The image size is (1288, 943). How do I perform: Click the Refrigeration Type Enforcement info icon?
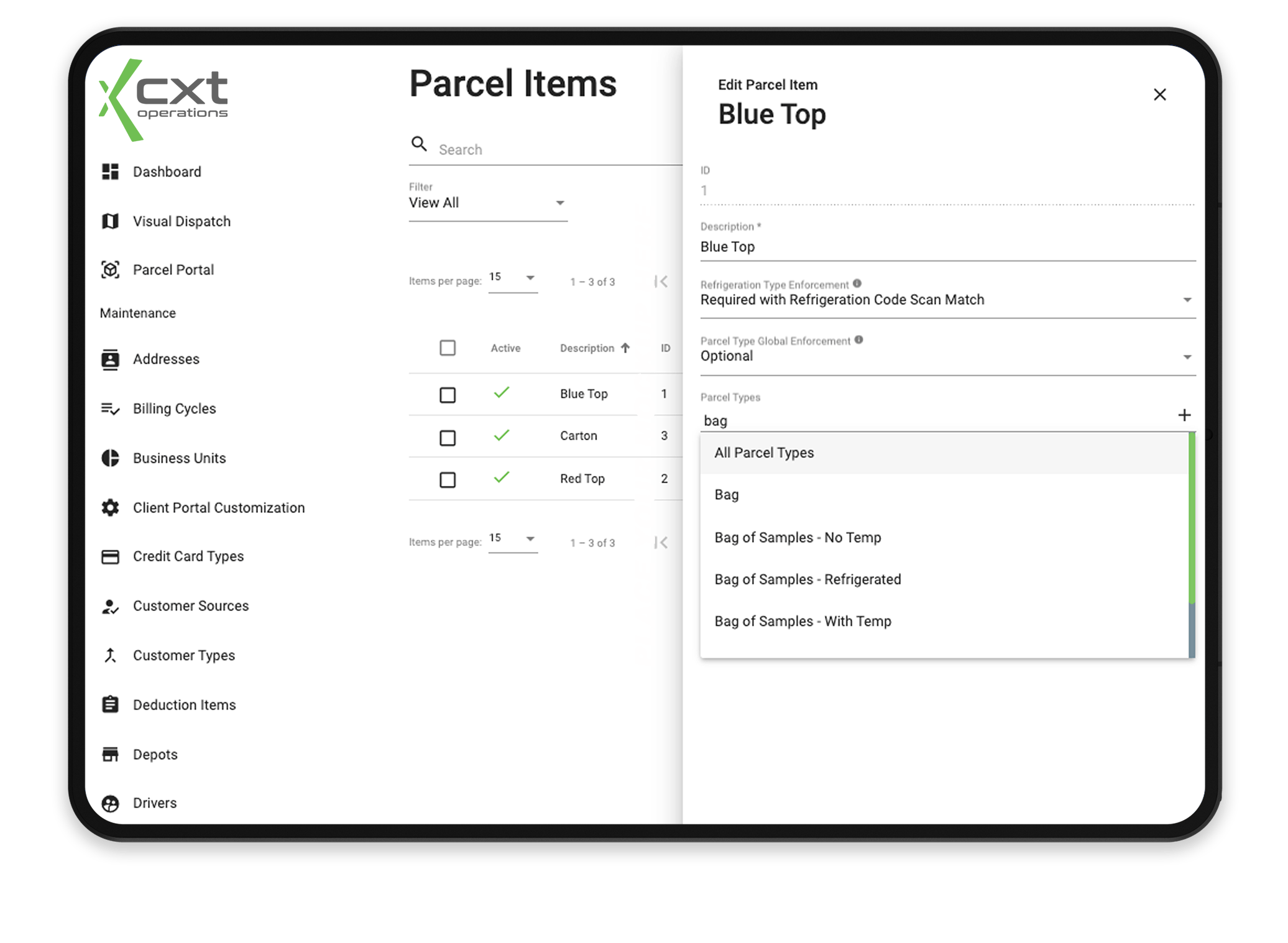coord(857,283)
